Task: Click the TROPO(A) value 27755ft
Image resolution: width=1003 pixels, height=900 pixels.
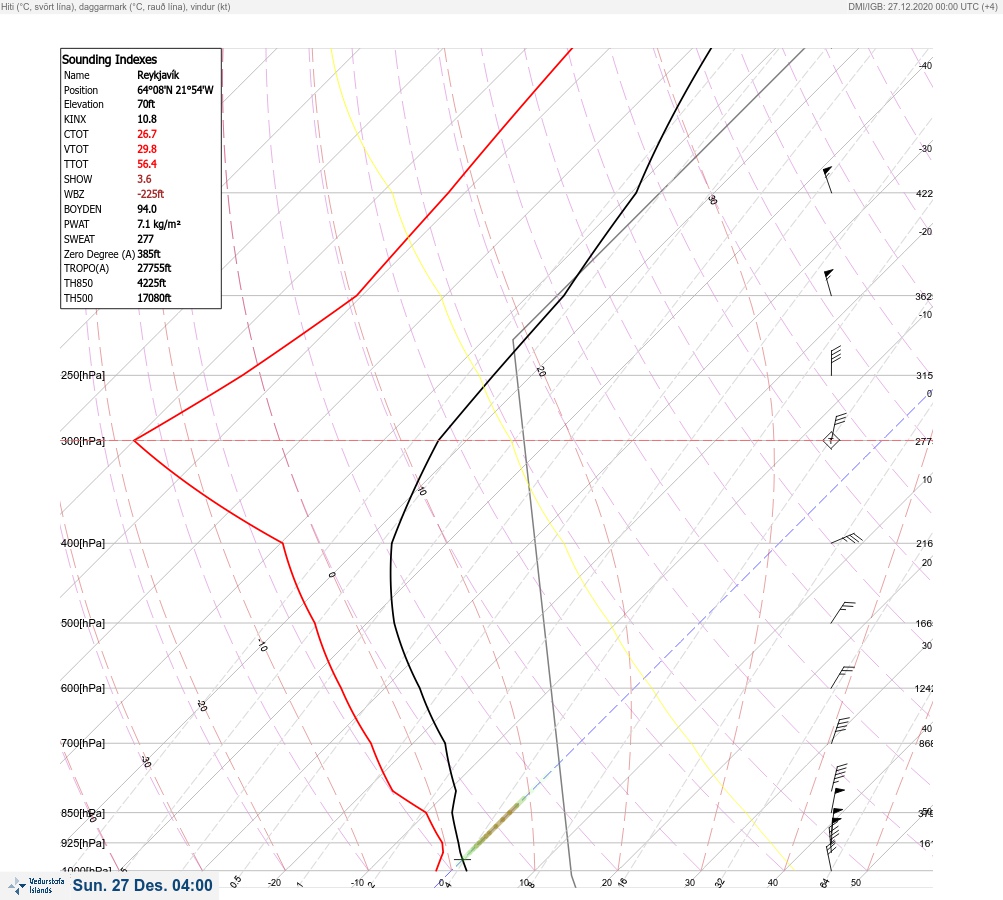Action: click(154, 268)
